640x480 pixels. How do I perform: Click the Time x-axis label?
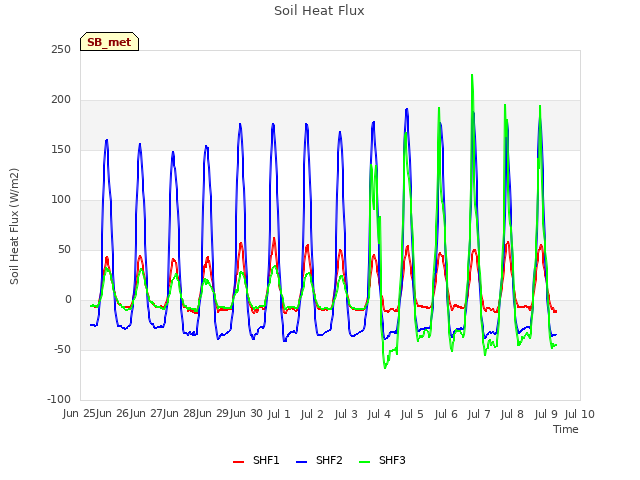click(566, 429)
